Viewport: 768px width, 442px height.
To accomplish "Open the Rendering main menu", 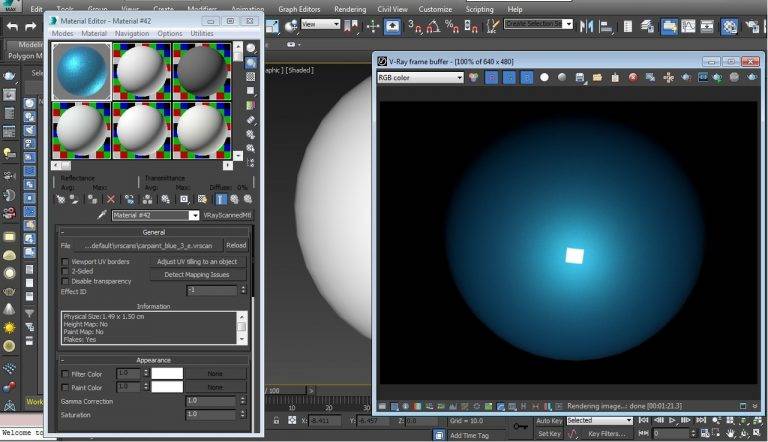I will pos(350,9).
